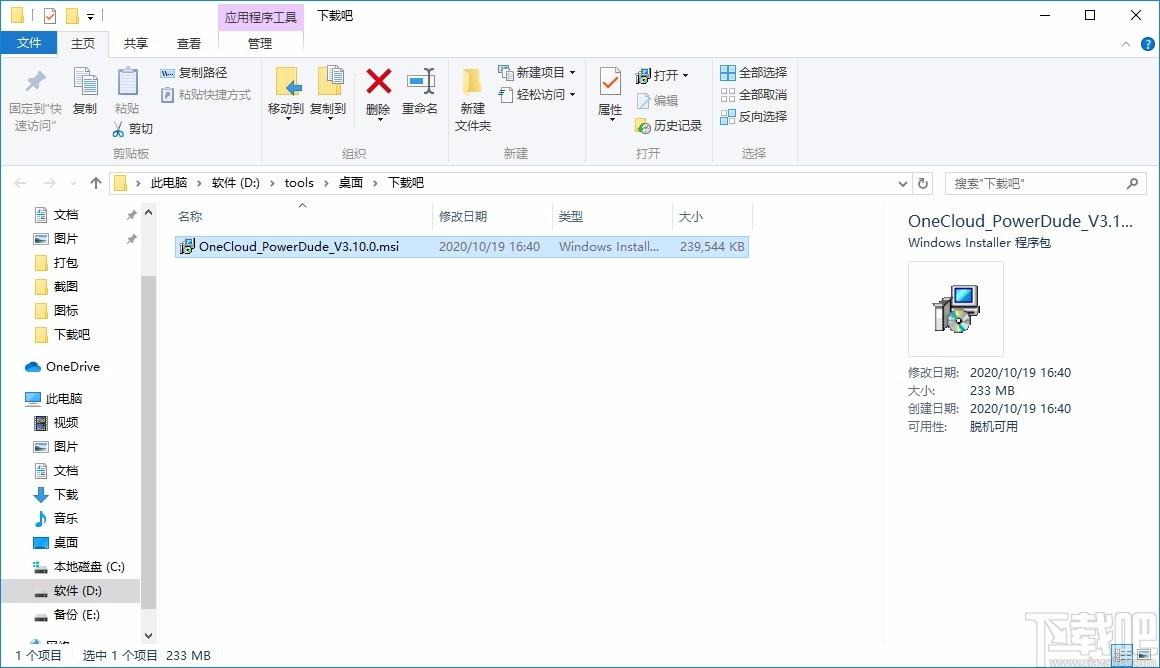Open the Copy to (复制到) menu
This screenshot has height=668, width=1160.
tap(328, 92)
